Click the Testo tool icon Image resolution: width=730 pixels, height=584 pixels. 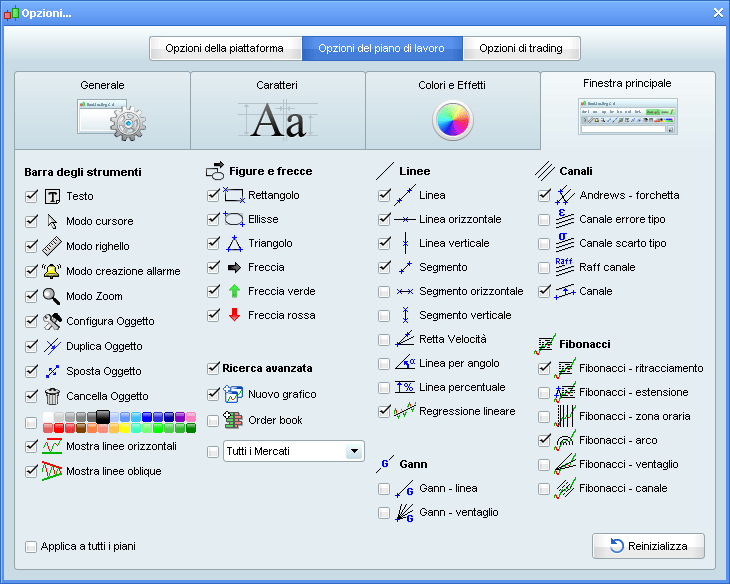[x=53, y=196]
